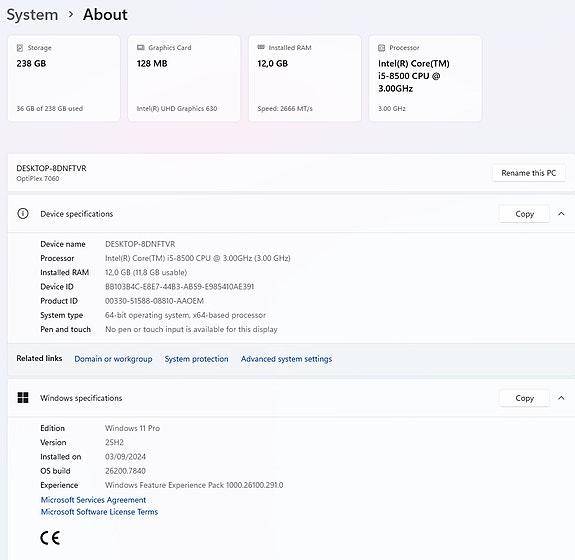Open Domain or workgroup link
575x560 pixels.
(x=113, y=359)
